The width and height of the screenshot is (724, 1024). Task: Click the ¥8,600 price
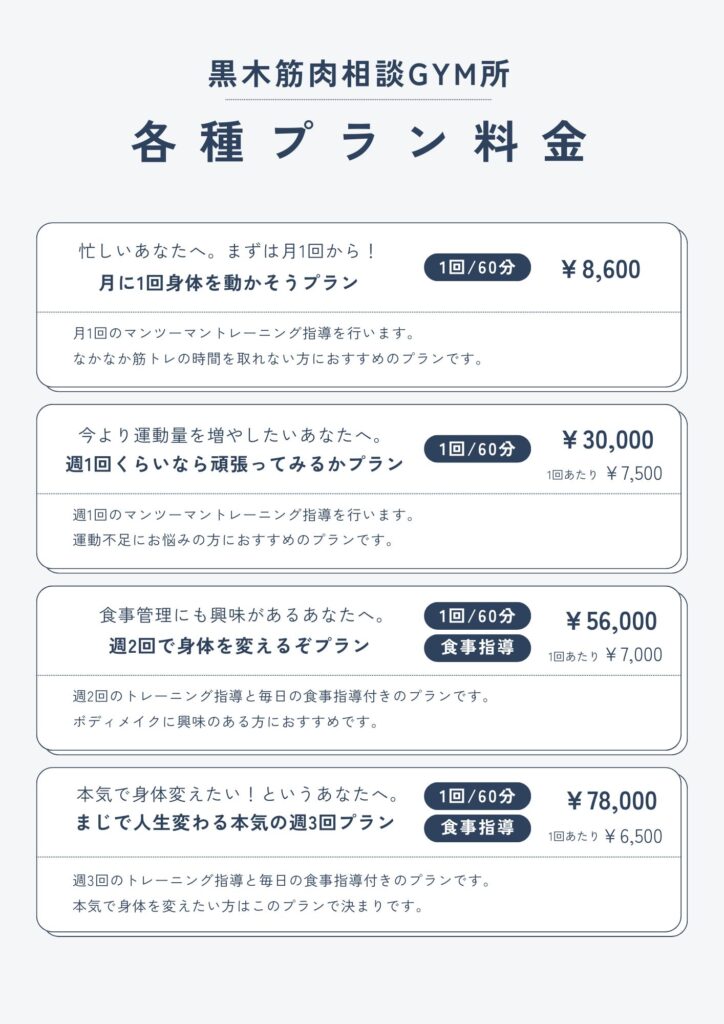601,269
